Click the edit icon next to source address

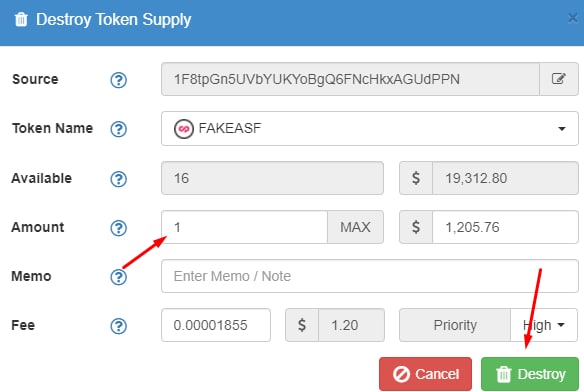(x=559, y=79)
